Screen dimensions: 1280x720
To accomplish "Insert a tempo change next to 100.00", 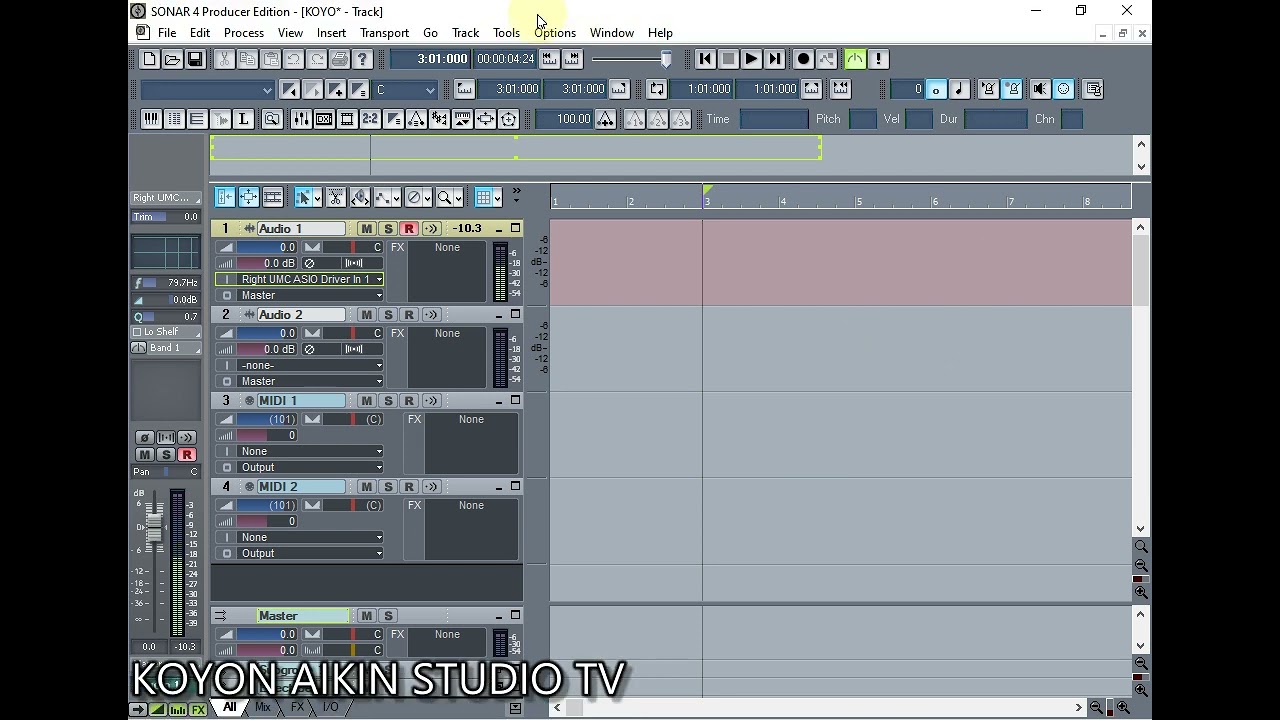I will click(x=605, y=119).
